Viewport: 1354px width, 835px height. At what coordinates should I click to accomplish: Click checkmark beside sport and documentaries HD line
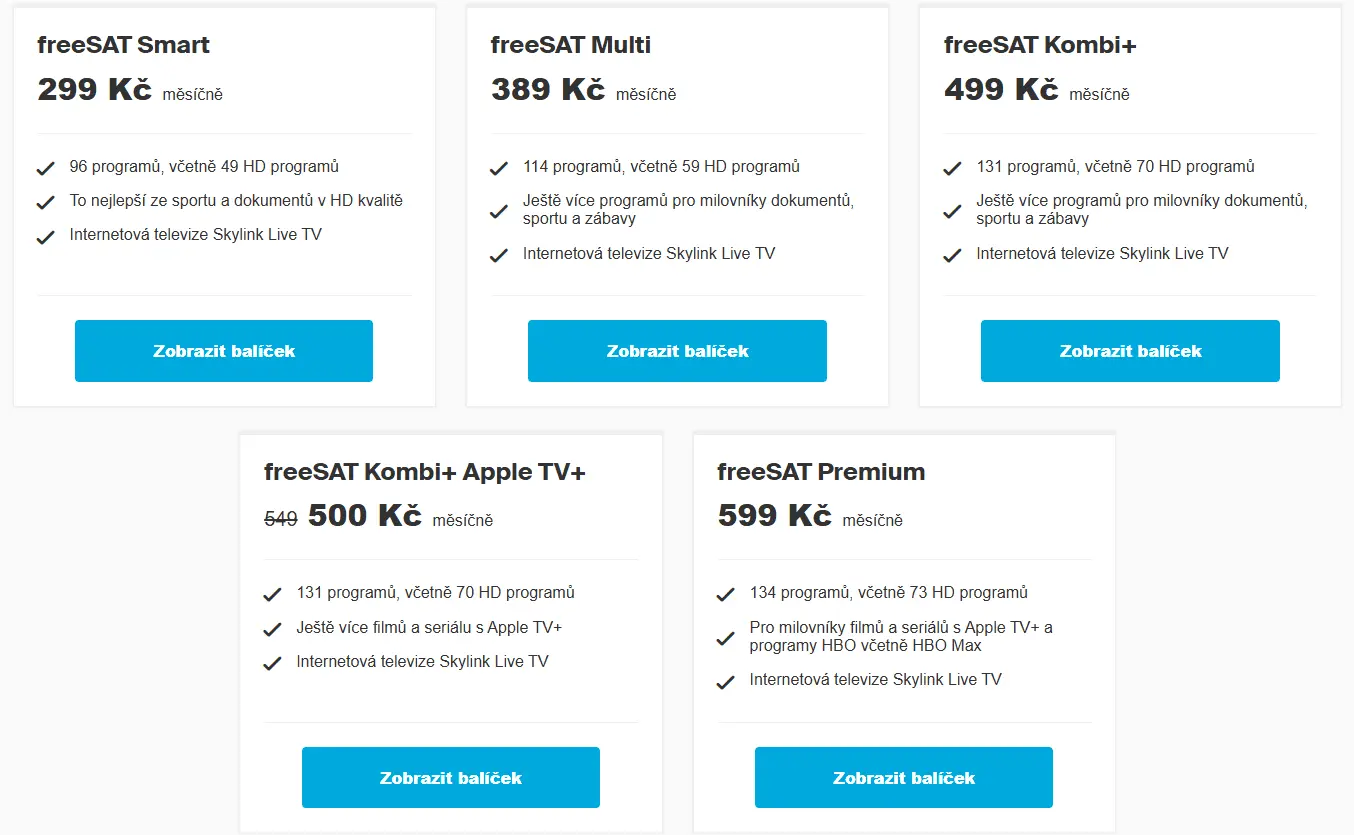point(45,202)
